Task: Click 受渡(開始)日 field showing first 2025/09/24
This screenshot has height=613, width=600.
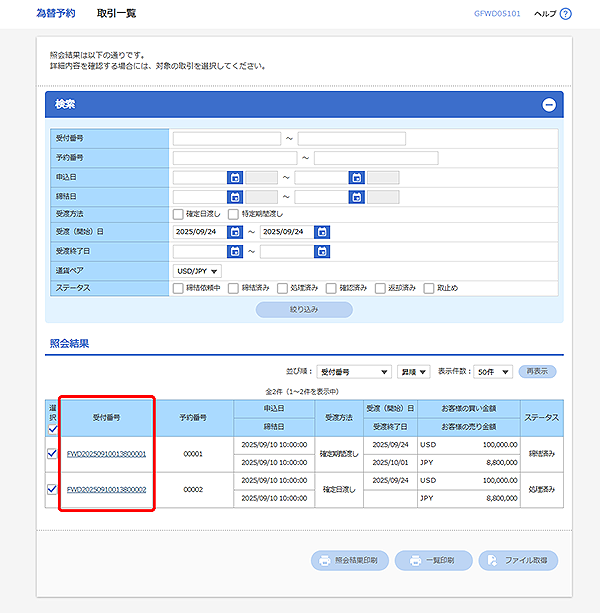Action: click(200, 232)
